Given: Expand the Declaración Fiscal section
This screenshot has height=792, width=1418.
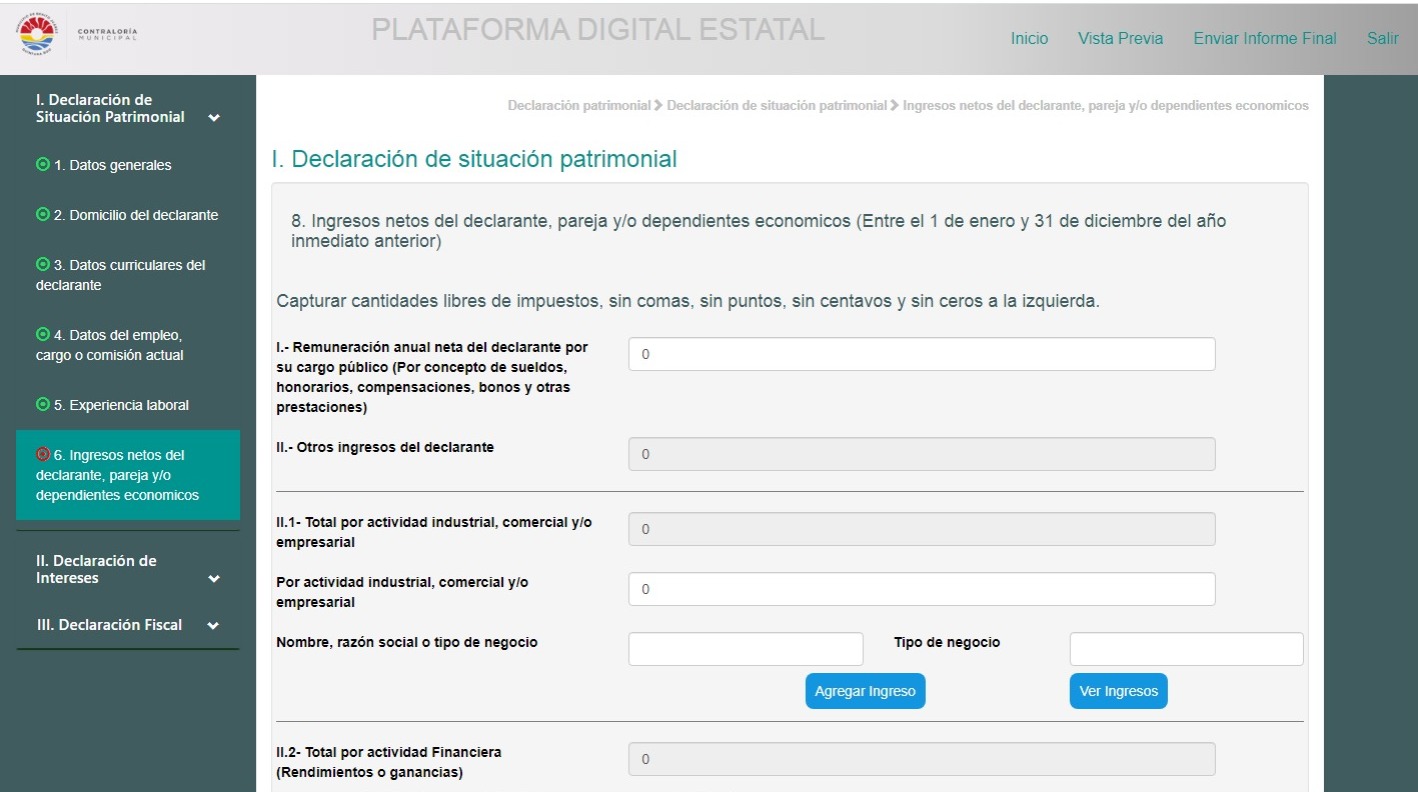Looking at the screenshot, I should point(213,626).
